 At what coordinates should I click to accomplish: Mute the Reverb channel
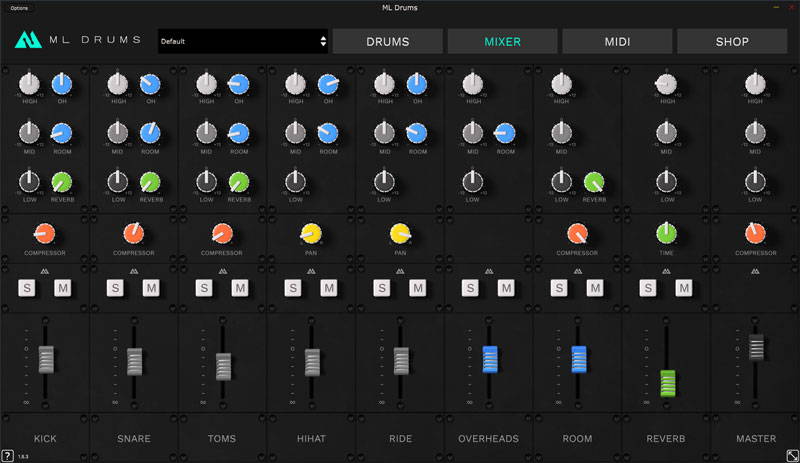[x=684, y=288]
